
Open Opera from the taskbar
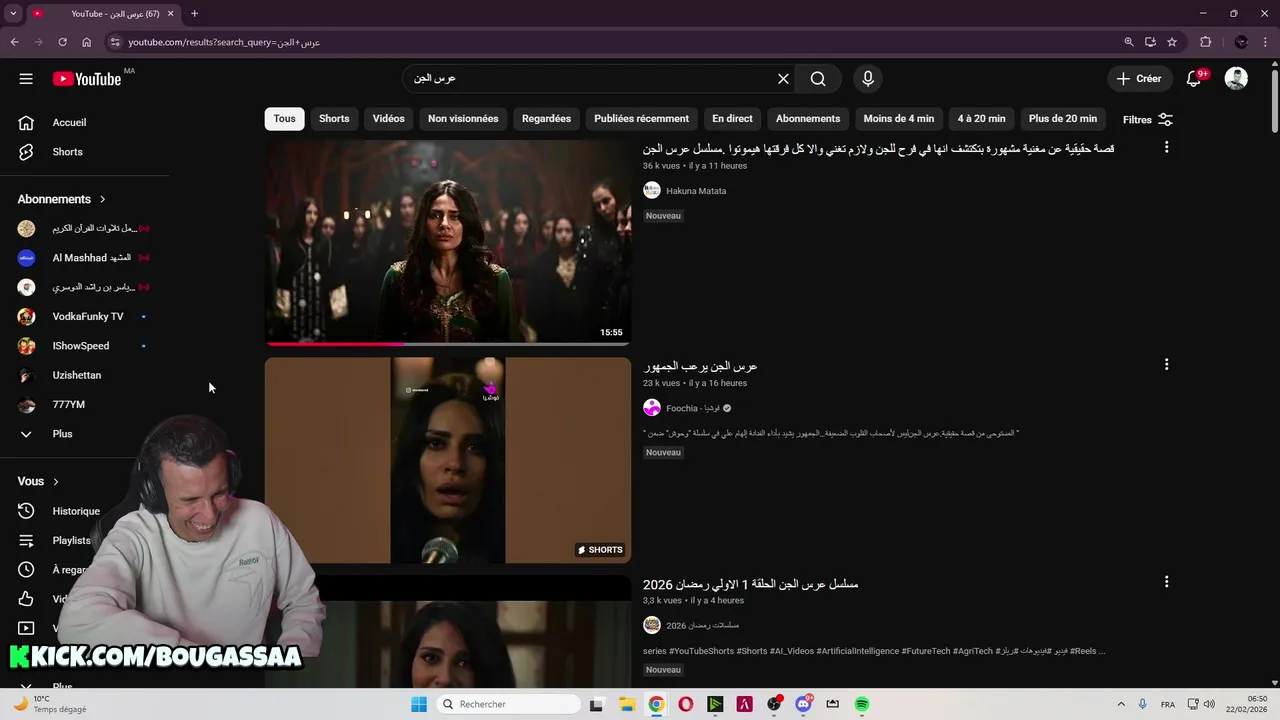click(685, 704)
